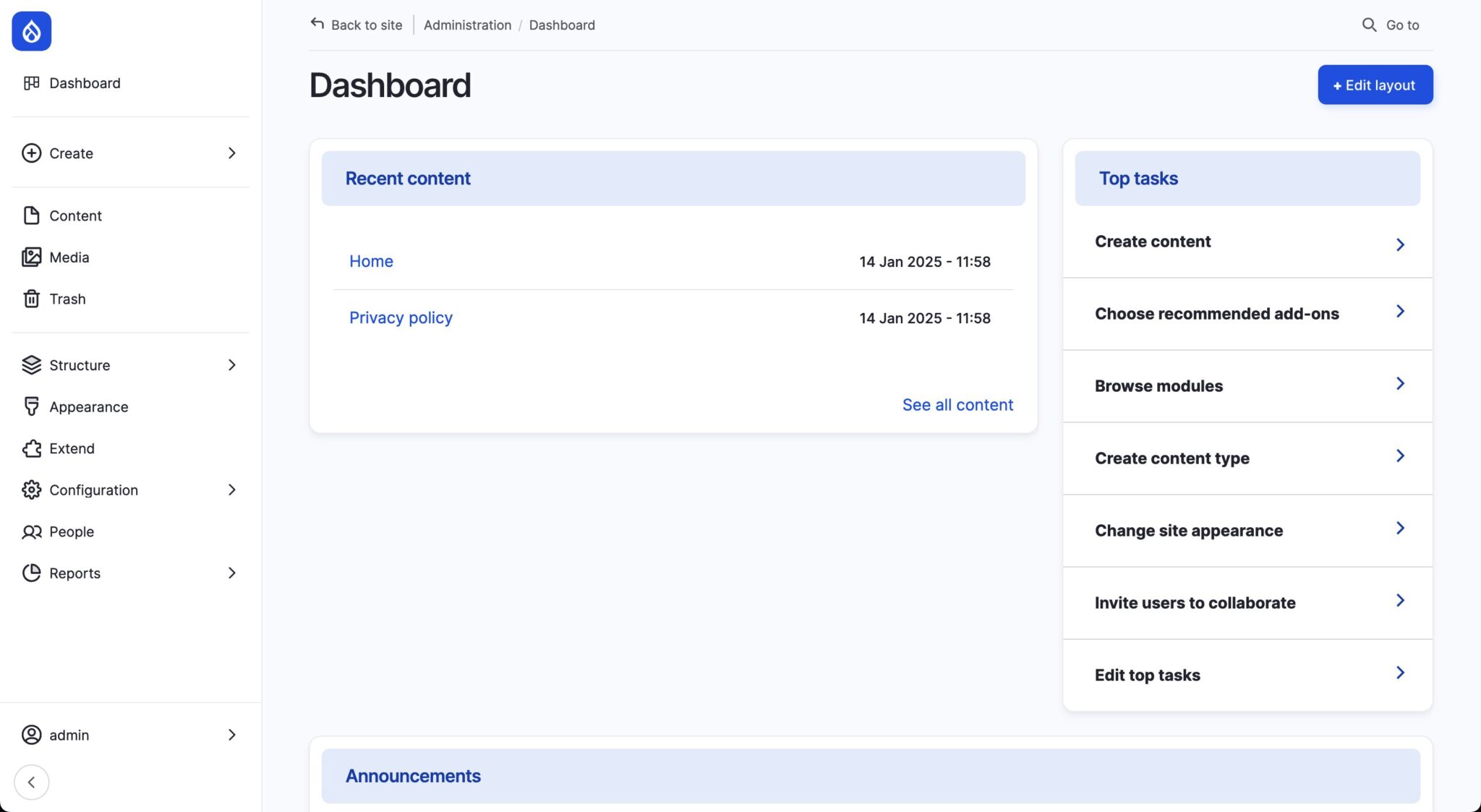Click the Drupal logo icon
This screenshot has height=812, width=1481.
(31, 31)
